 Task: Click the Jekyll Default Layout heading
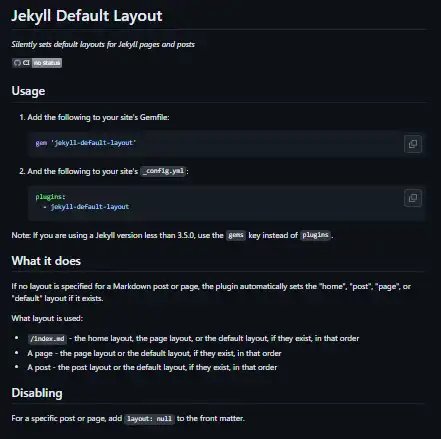pyautogui.click(x=87, y=16)
